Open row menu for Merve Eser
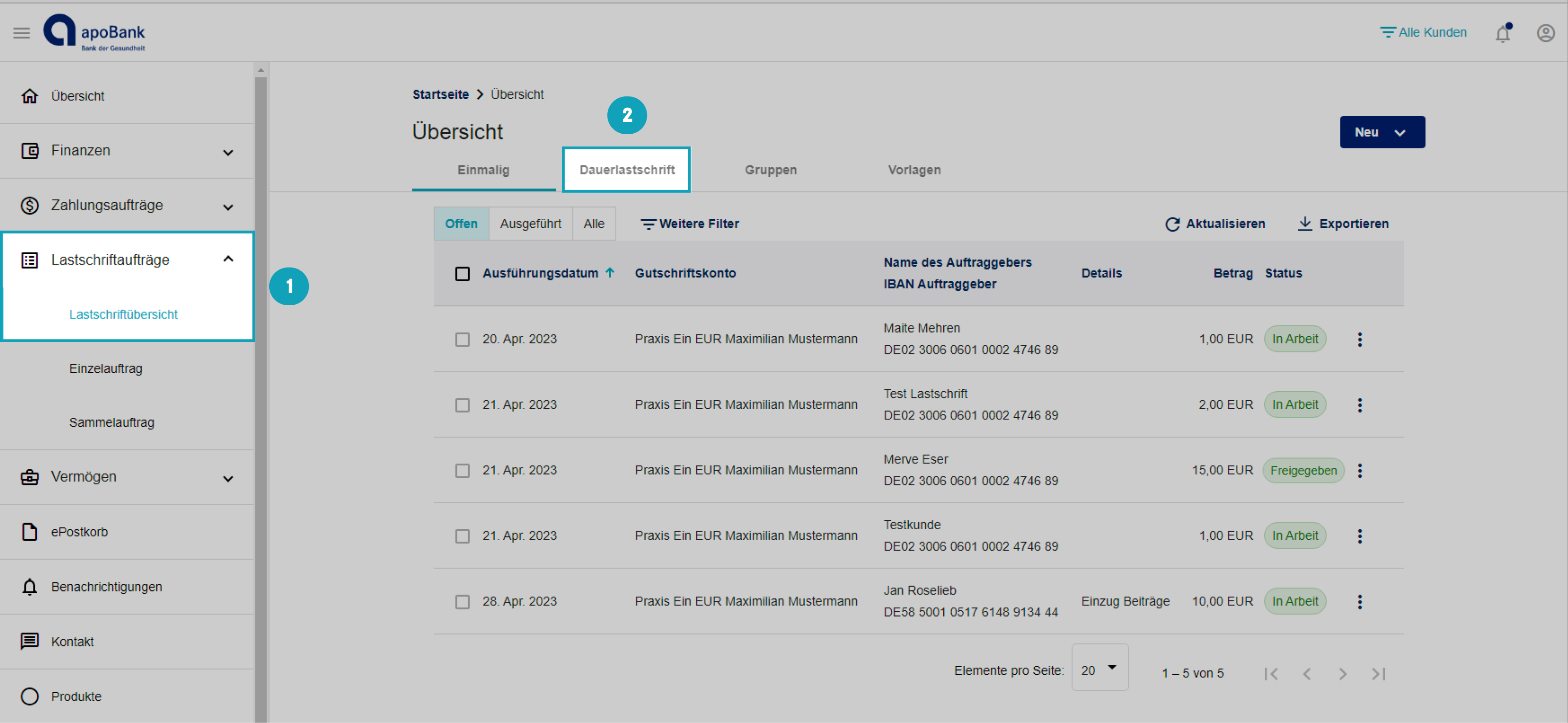Image resolution: width=1568 pixels, height=723 pixels. click(1359, 470)
